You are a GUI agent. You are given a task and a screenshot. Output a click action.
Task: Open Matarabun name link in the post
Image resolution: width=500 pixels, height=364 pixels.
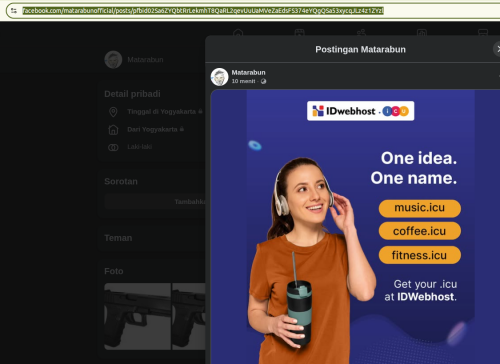click(x=248, y=72)
